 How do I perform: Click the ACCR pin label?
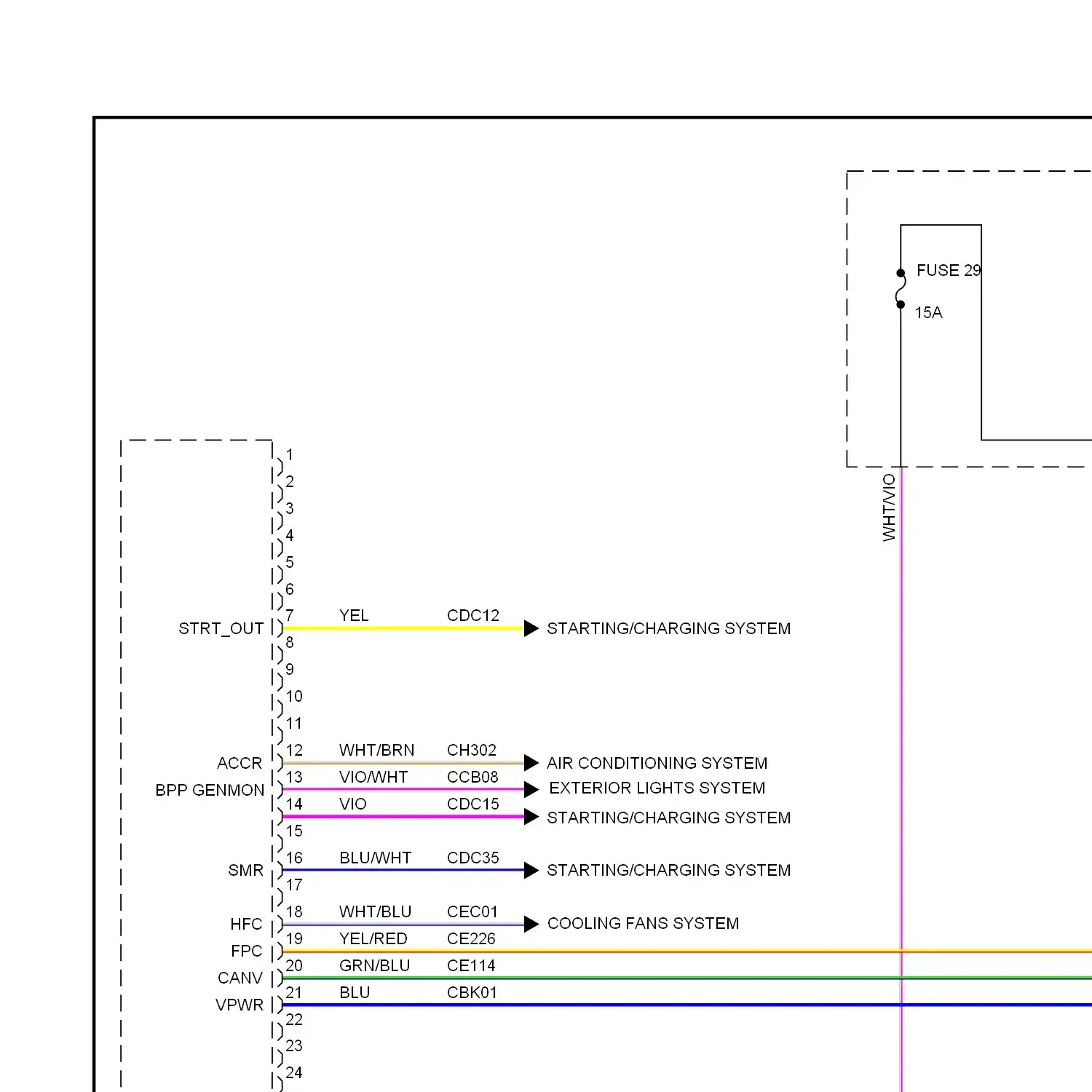click(x=240, y=763)
